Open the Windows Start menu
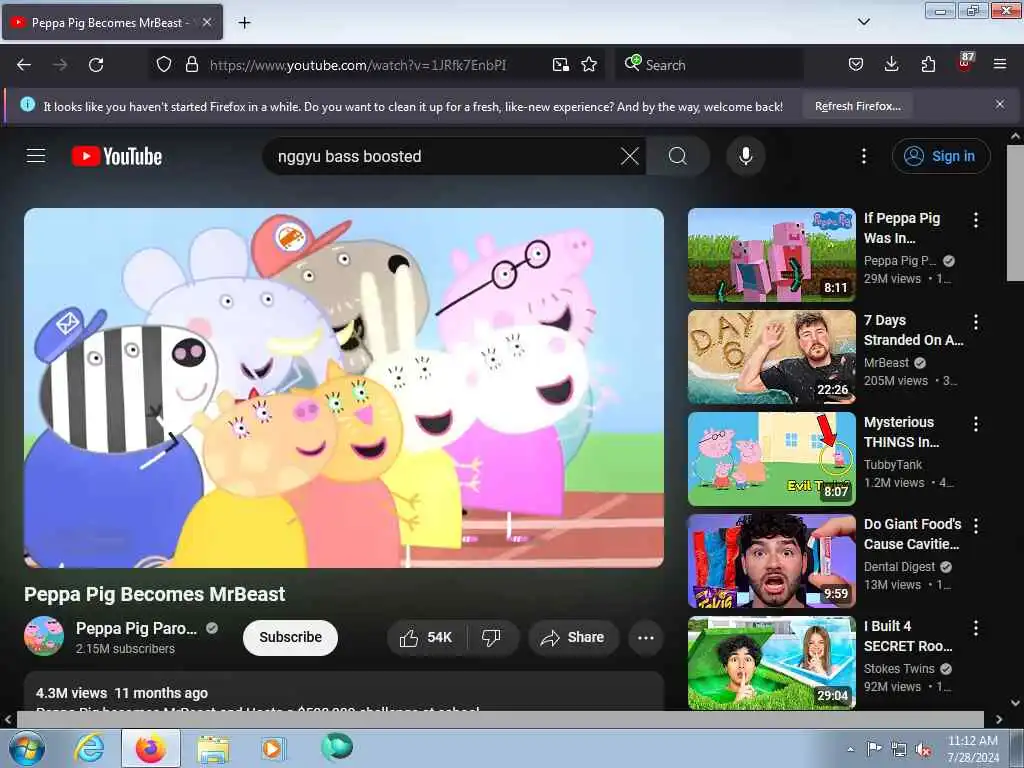1024x768 pixels. [26, 748]
